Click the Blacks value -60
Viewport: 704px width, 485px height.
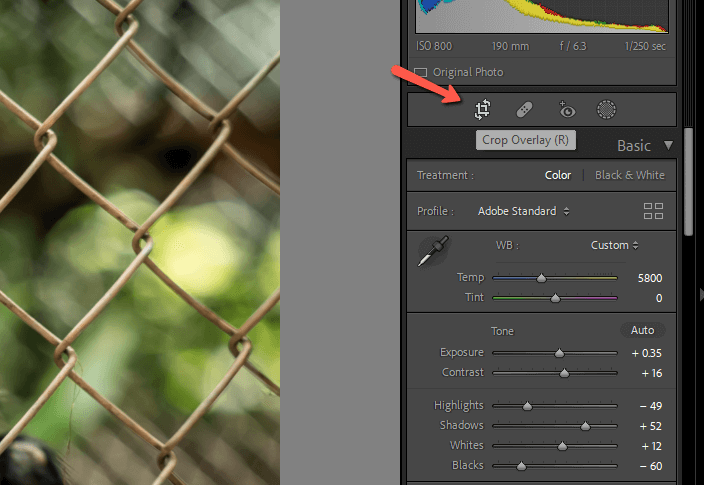pos(651,466)
